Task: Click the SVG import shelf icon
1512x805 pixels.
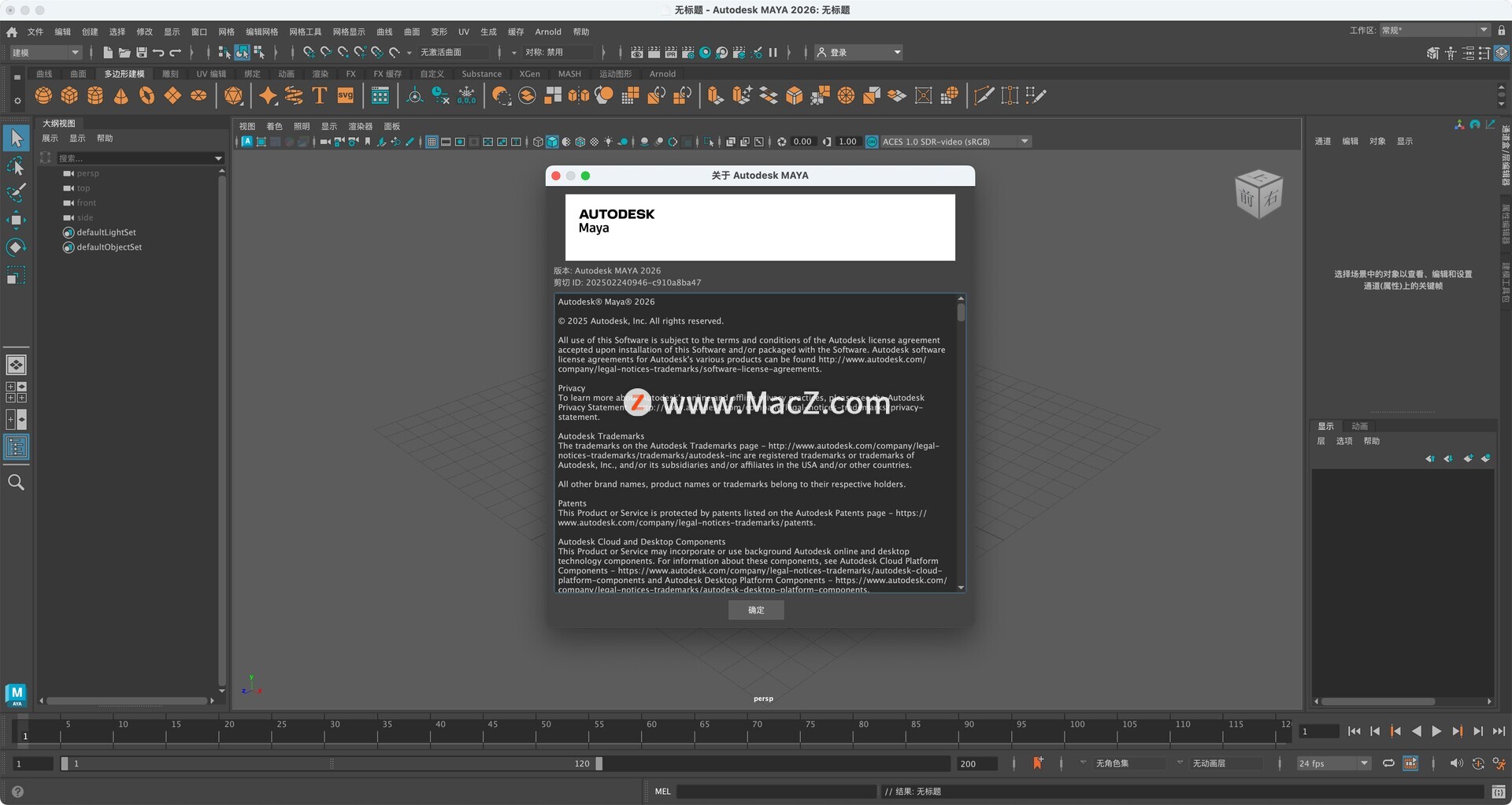Action: point(346,95)
